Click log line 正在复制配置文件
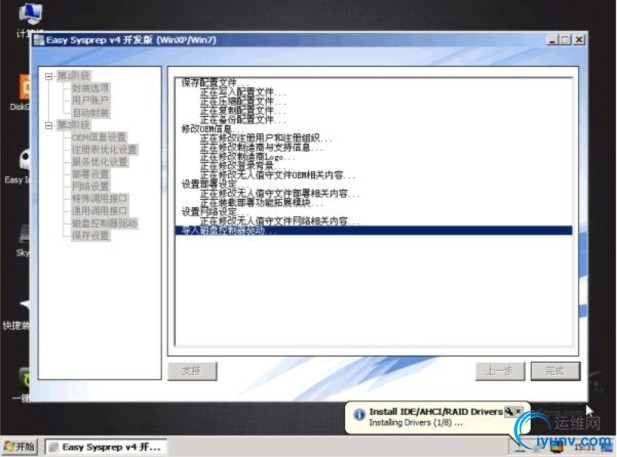 (243, 110)
